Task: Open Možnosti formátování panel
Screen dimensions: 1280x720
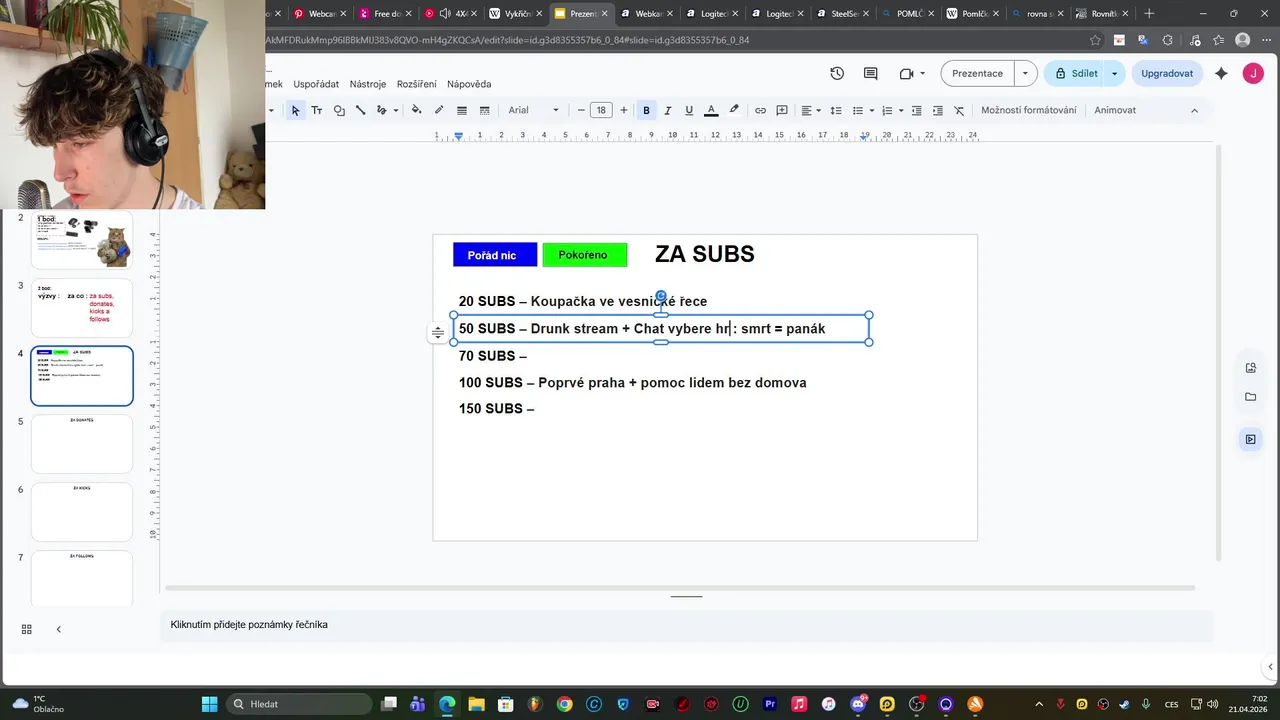Action: click(1029, 110)
